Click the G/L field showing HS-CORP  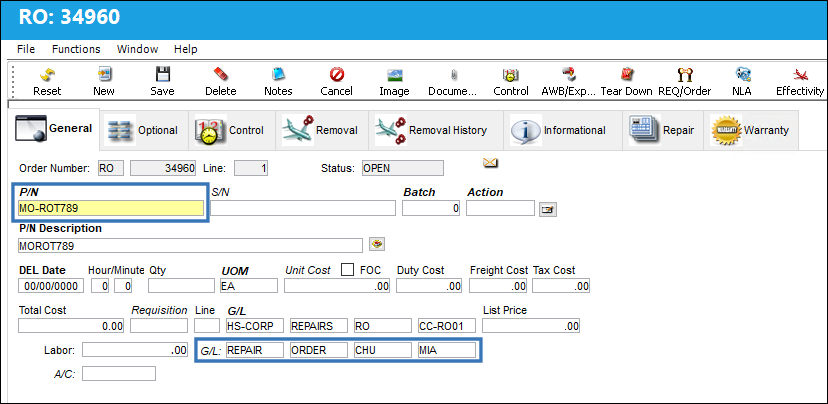[255, 326]
